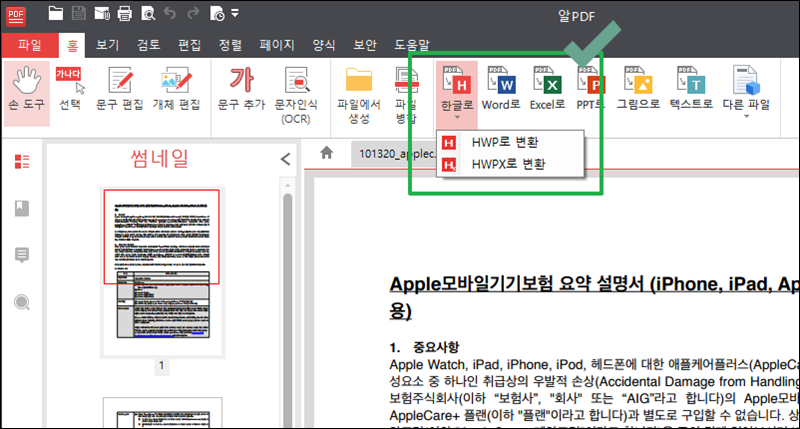Convert PDF using 텍스트로 text button
This screenshot has height=429, width=800.
691,89
